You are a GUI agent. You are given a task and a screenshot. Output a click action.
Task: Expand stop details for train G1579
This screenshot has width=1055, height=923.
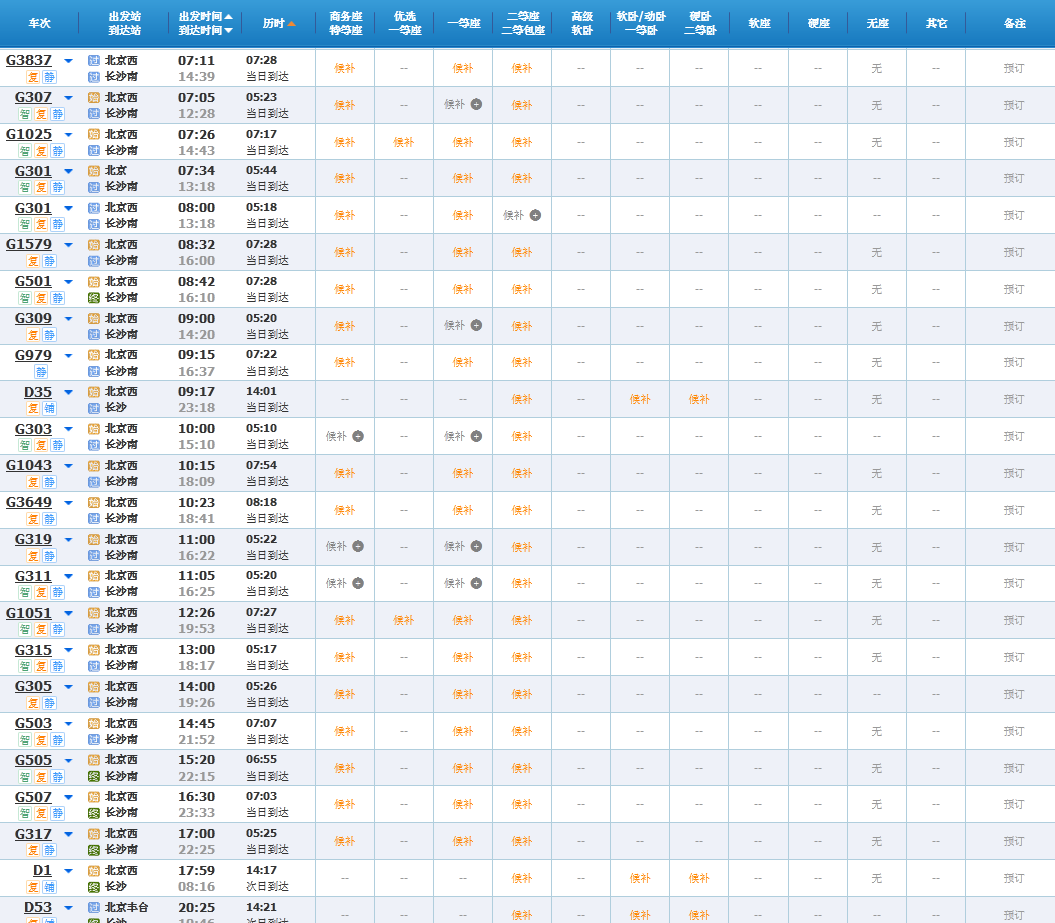tap(68, 245)
